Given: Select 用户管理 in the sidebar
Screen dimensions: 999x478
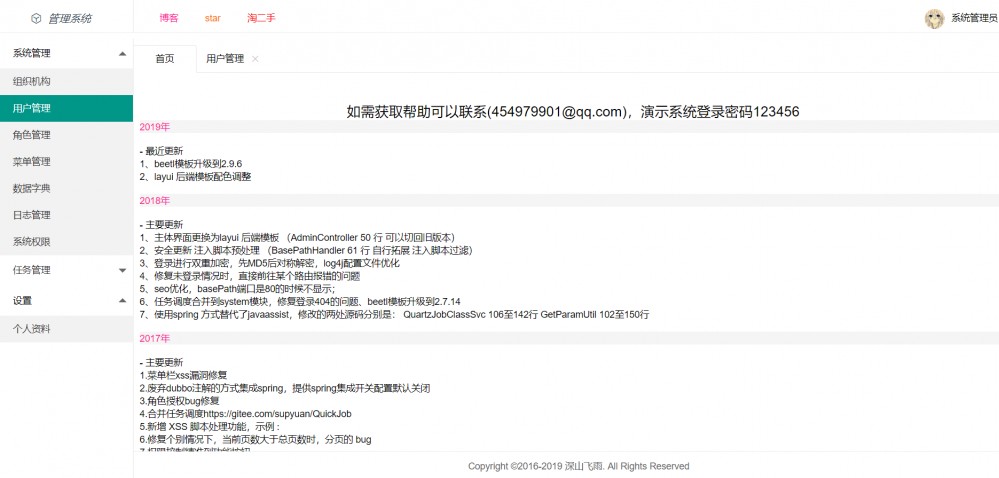Looking at the screenshot, I should (66, 108).
